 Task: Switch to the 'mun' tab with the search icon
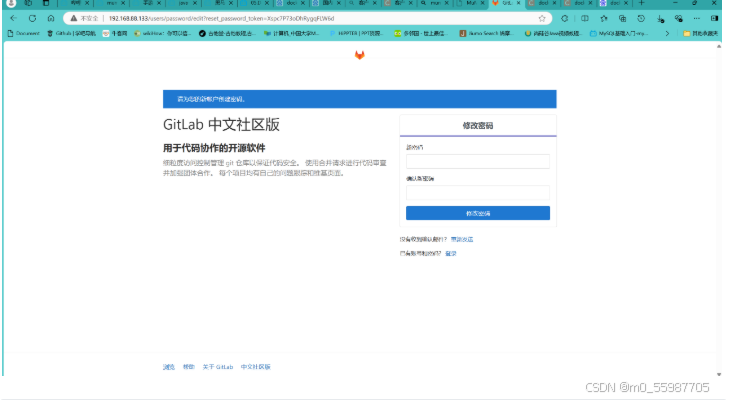(x=434, y=3)
